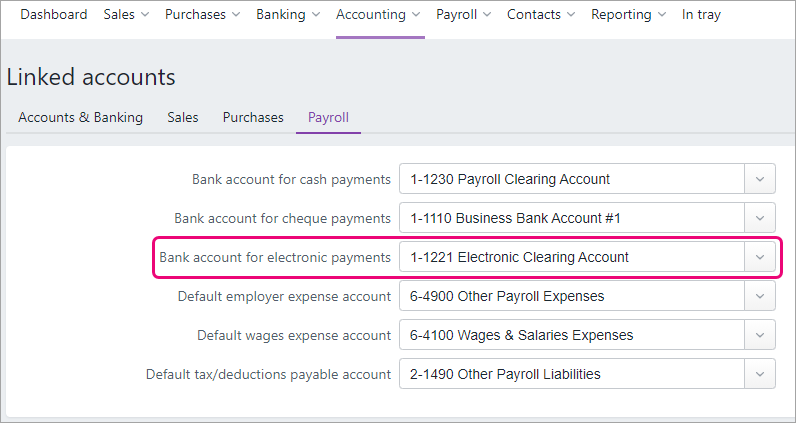Open the Purchases top navigation menu
The height and width of the screenshot is (423, 796).
[x=202, y=15]
